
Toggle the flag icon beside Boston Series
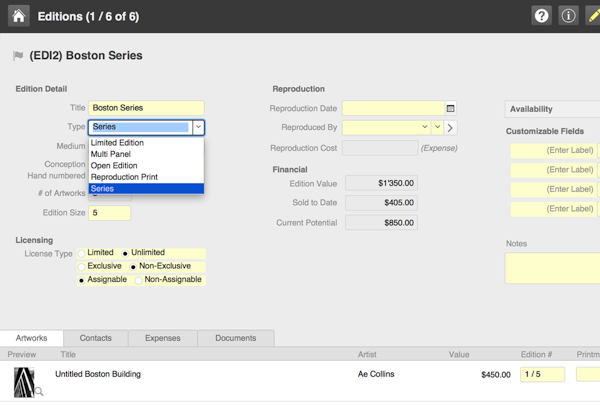pyautogui.click(x=18, y=56)
